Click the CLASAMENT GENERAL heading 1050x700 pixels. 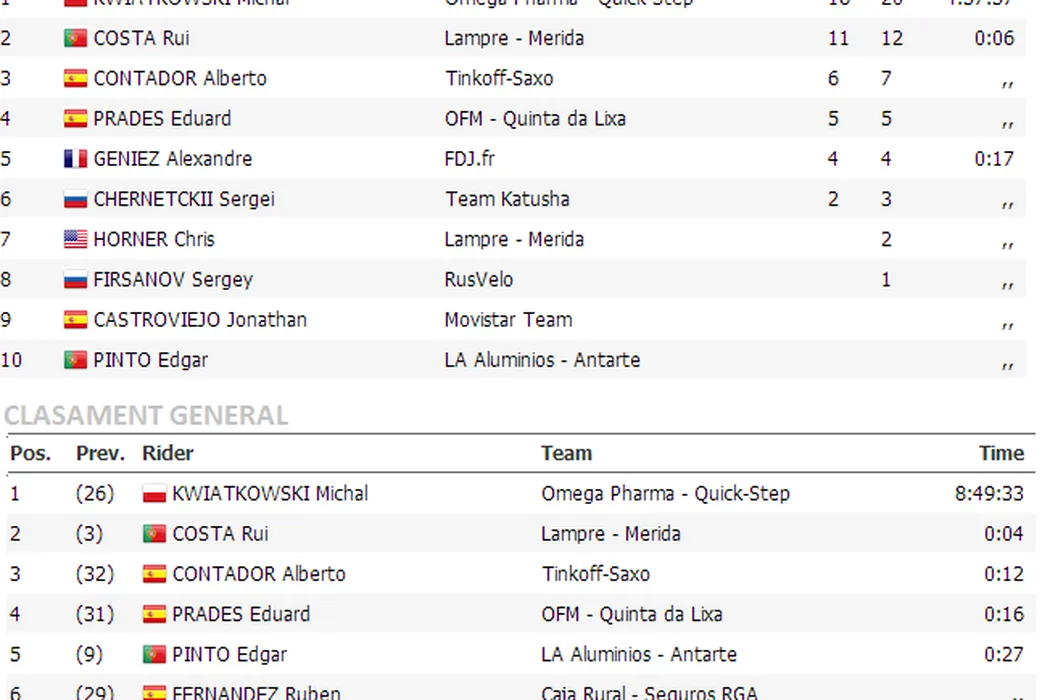(x=146, y=414)
